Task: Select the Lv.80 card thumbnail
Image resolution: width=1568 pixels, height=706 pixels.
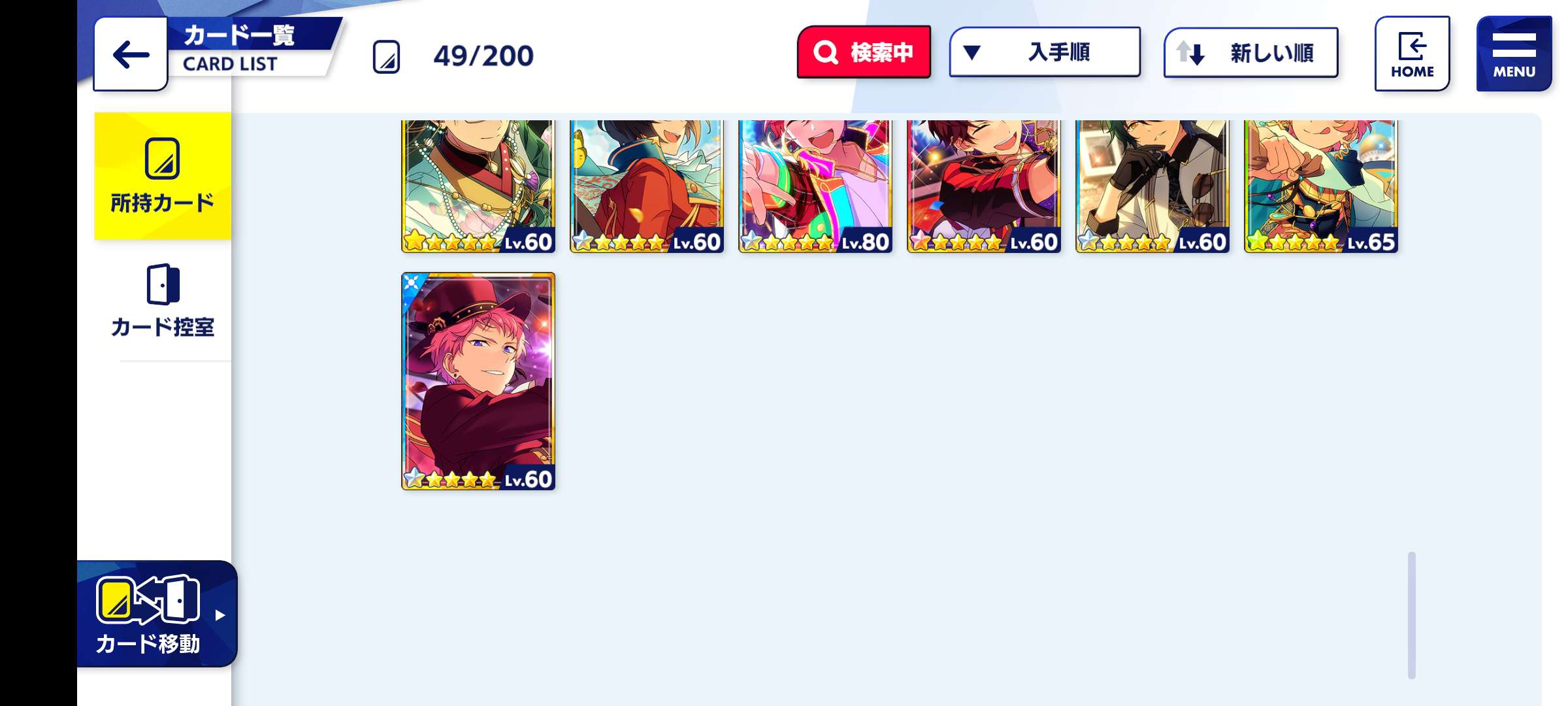Action: click(x=815, y=186)
